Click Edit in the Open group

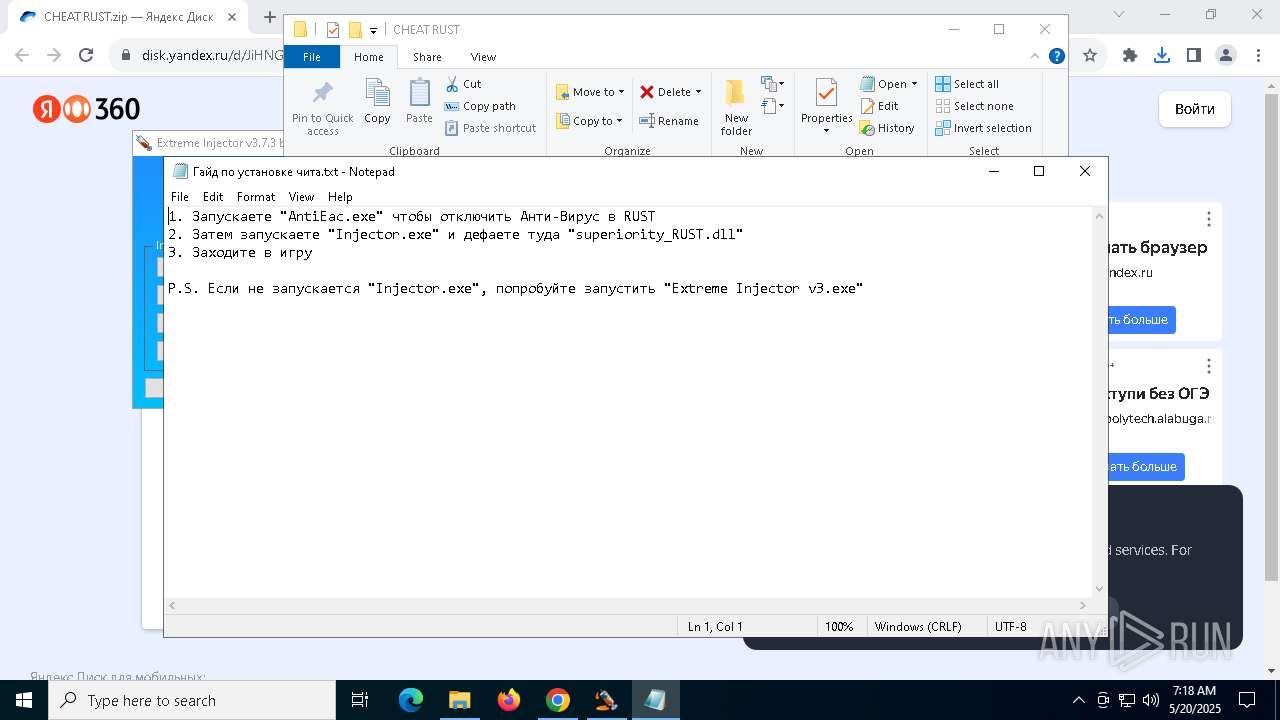(879, 106)
